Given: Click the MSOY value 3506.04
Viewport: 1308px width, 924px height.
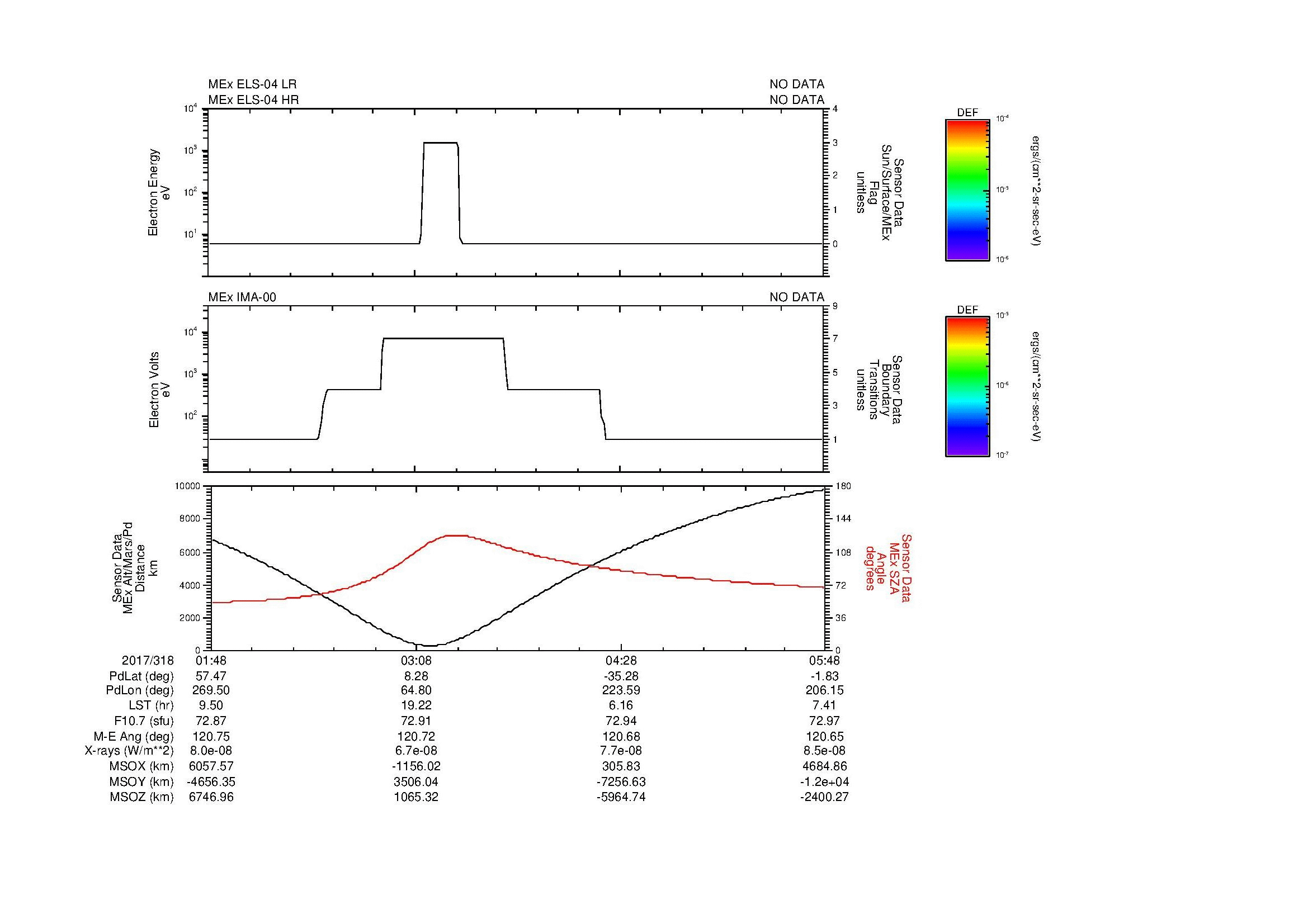Looking at the screenshot, I should click(x=416, y=782).
